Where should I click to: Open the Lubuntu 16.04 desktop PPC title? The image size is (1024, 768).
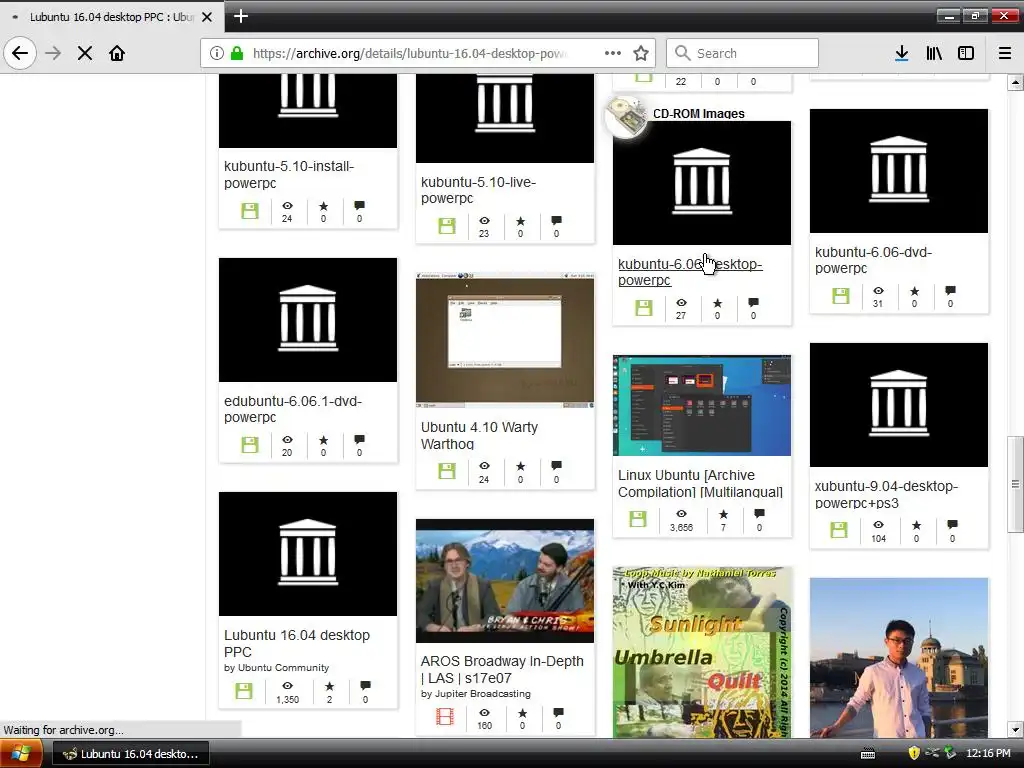[297, 643]
